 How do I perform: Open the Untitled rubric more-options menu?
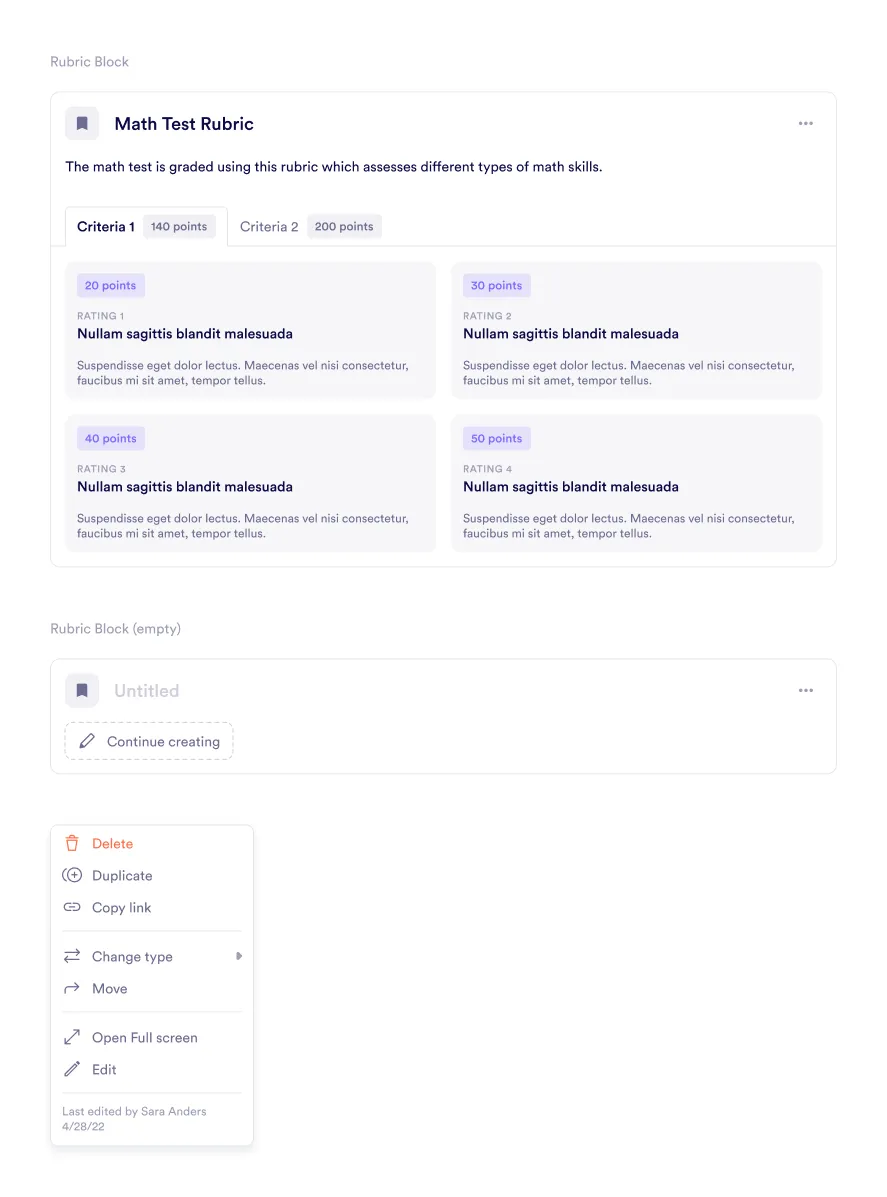pos(806,691)
